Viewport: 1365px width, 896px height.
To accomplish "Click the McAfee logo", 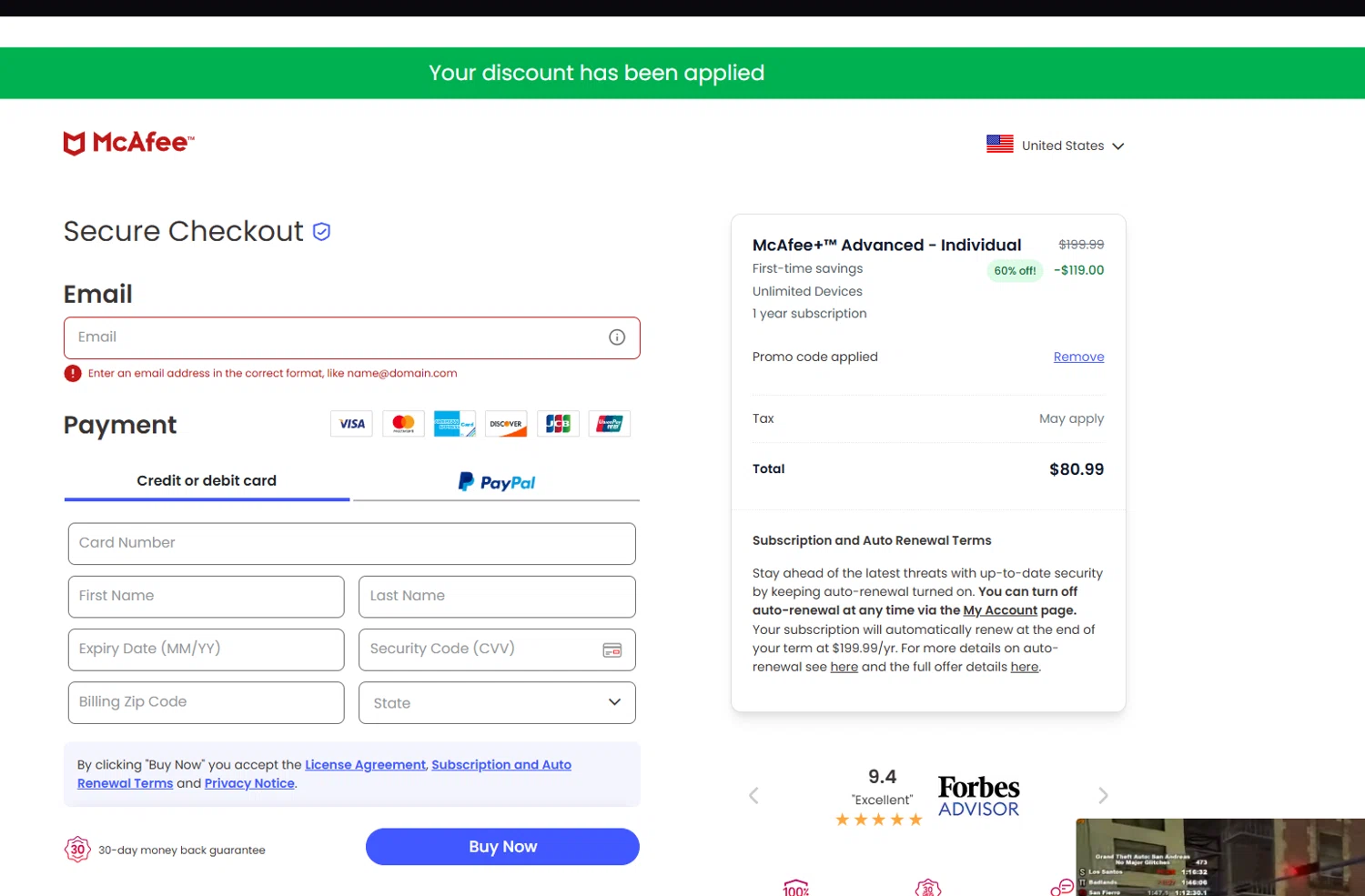I will (128, 143).
